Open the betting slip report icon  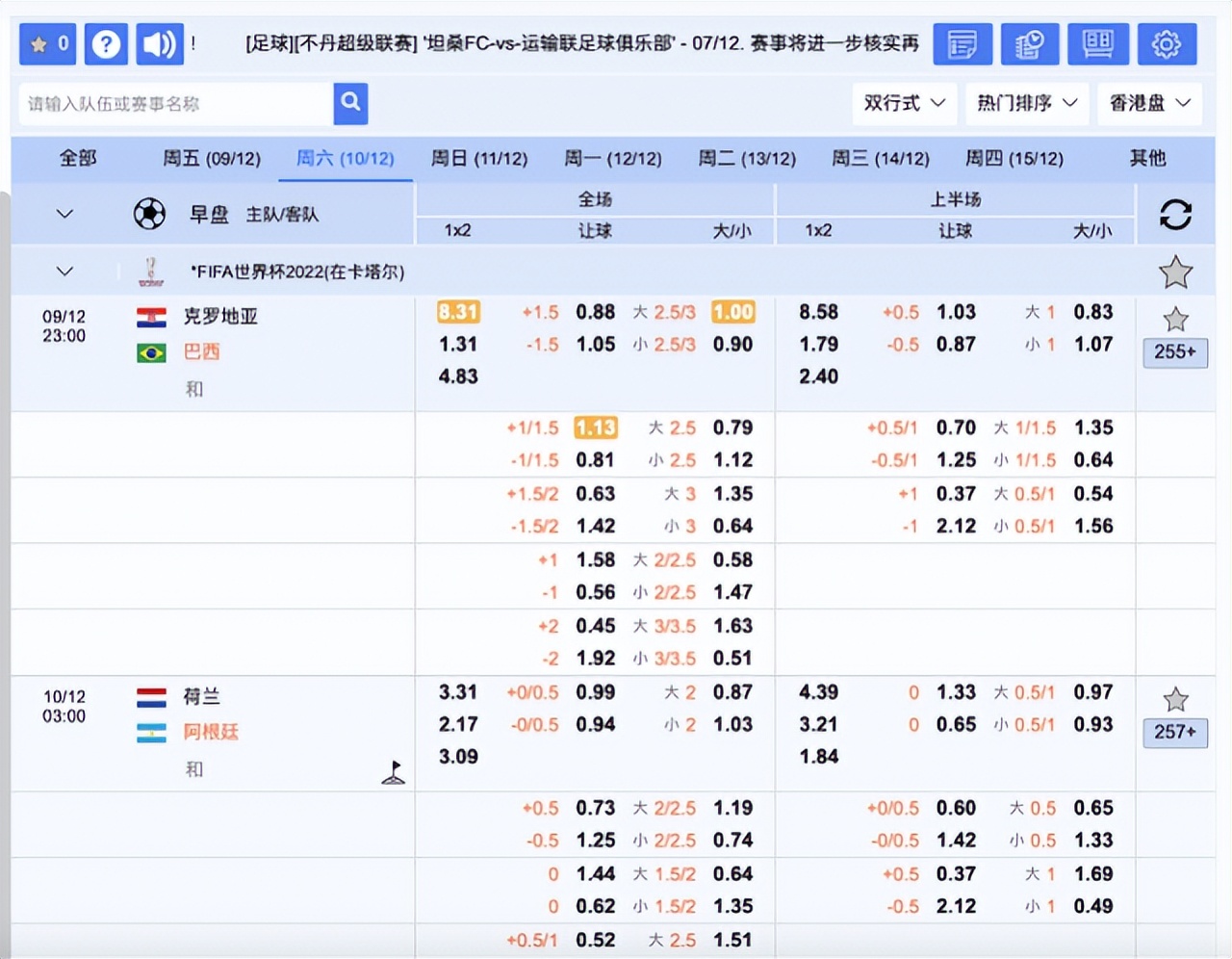pos(962,44)
